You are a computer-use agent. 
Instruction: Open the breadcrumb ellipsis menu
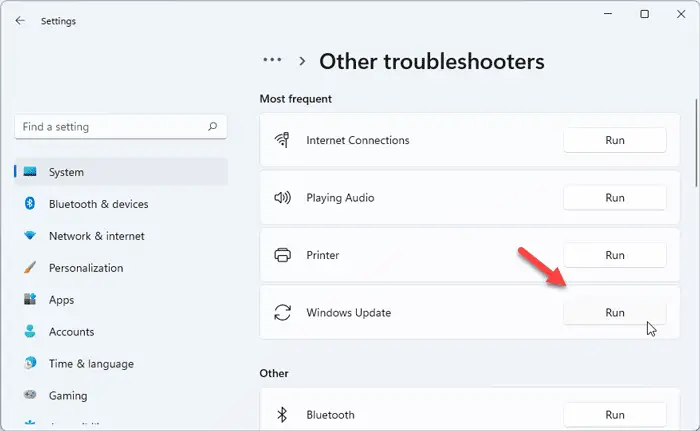pyautogui.click(x=272, y=61)
